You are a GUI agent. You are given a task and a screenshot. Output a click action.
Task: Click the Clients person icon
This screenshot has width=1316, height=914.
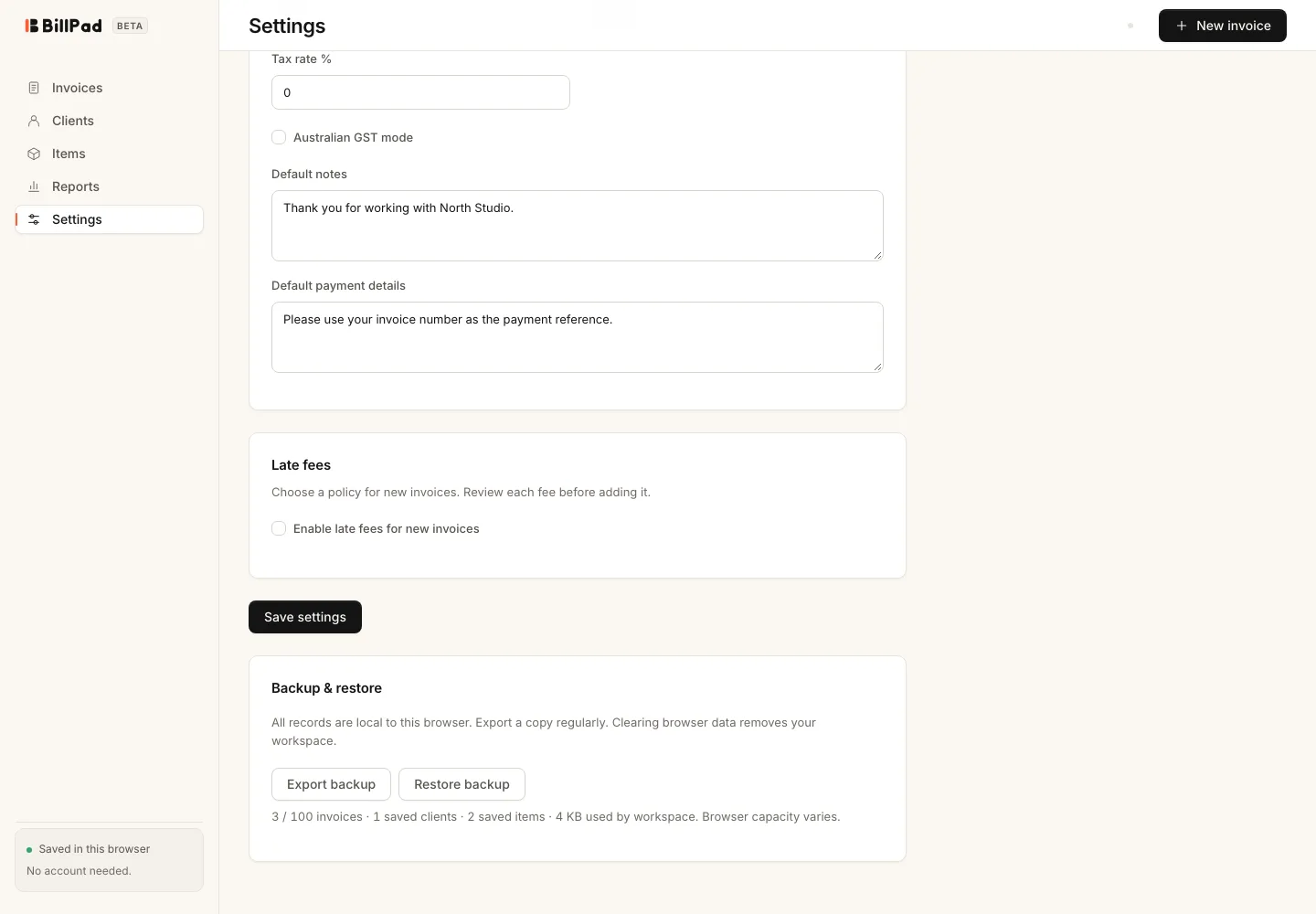pos(34,121)
